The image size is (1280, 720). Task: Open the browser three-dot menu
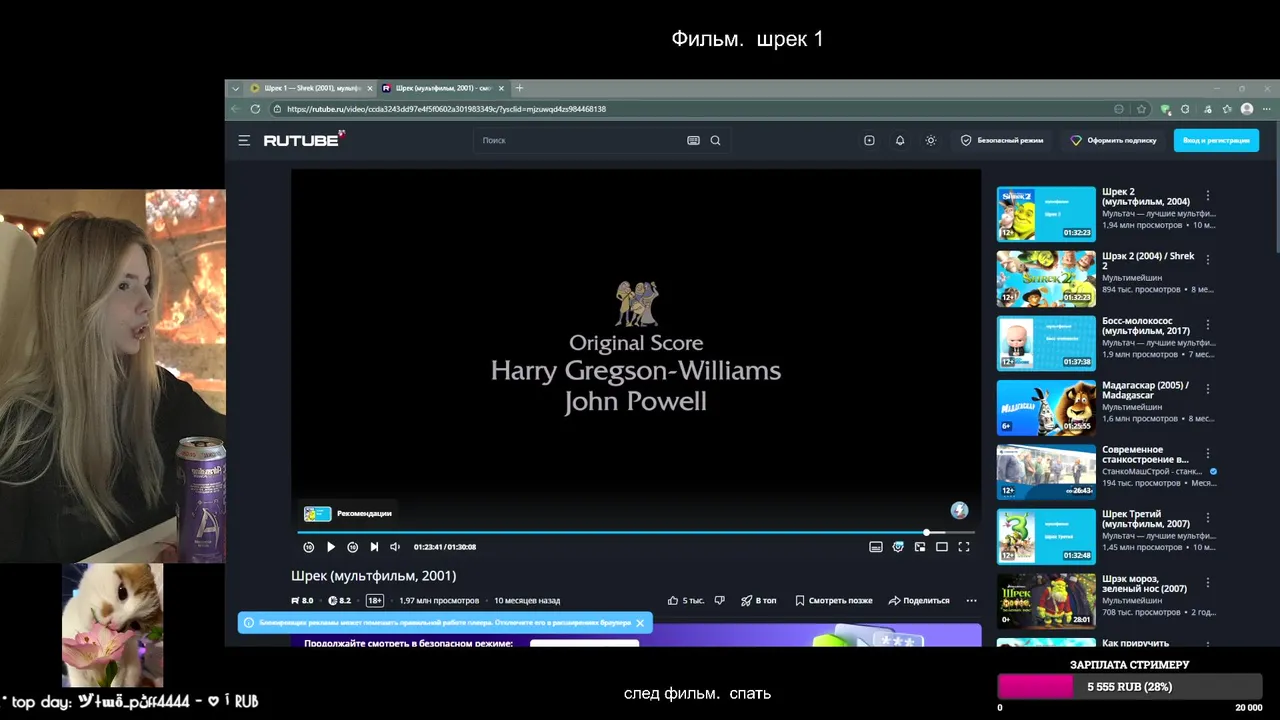click(x=1267, y=109)
